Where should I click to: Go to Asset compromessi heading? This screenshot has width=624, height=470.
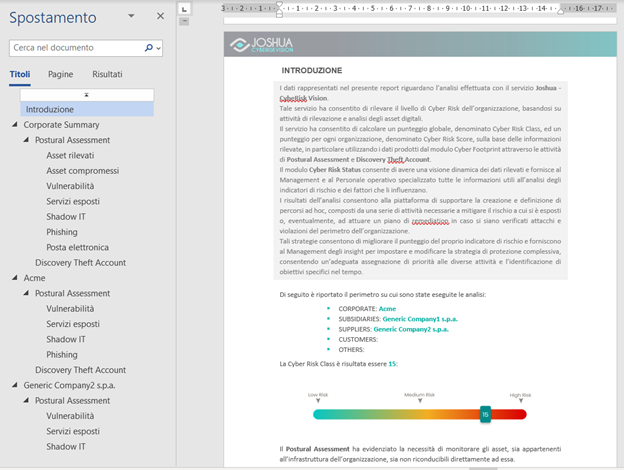(x=83, y=171)
